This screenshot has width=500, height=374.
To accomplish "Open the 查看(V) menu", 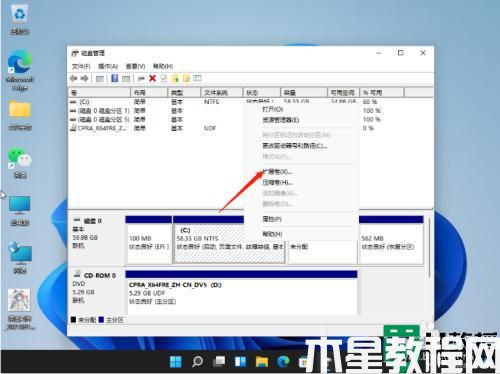I will click(x=135, y=66).
